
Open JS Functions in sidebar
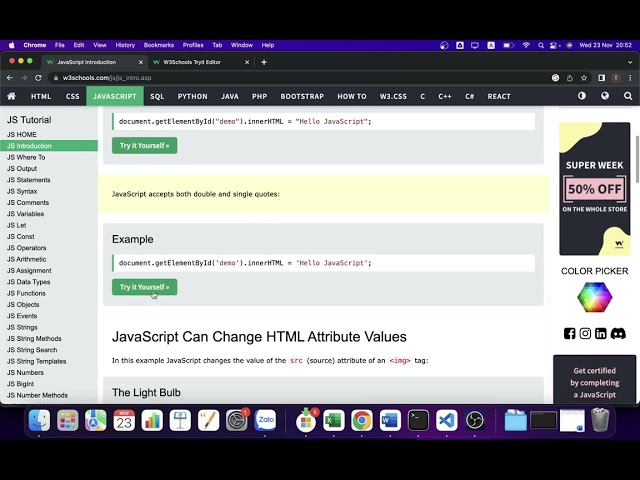(x=49, y=293)
